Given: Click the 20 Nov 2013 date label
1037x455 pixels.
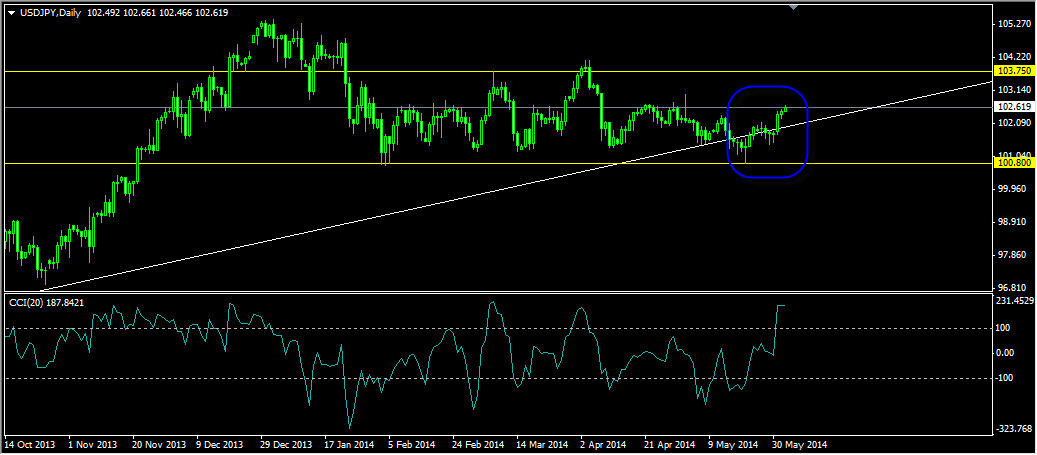Looking at the screenshot, I should (x=159, y=445).
